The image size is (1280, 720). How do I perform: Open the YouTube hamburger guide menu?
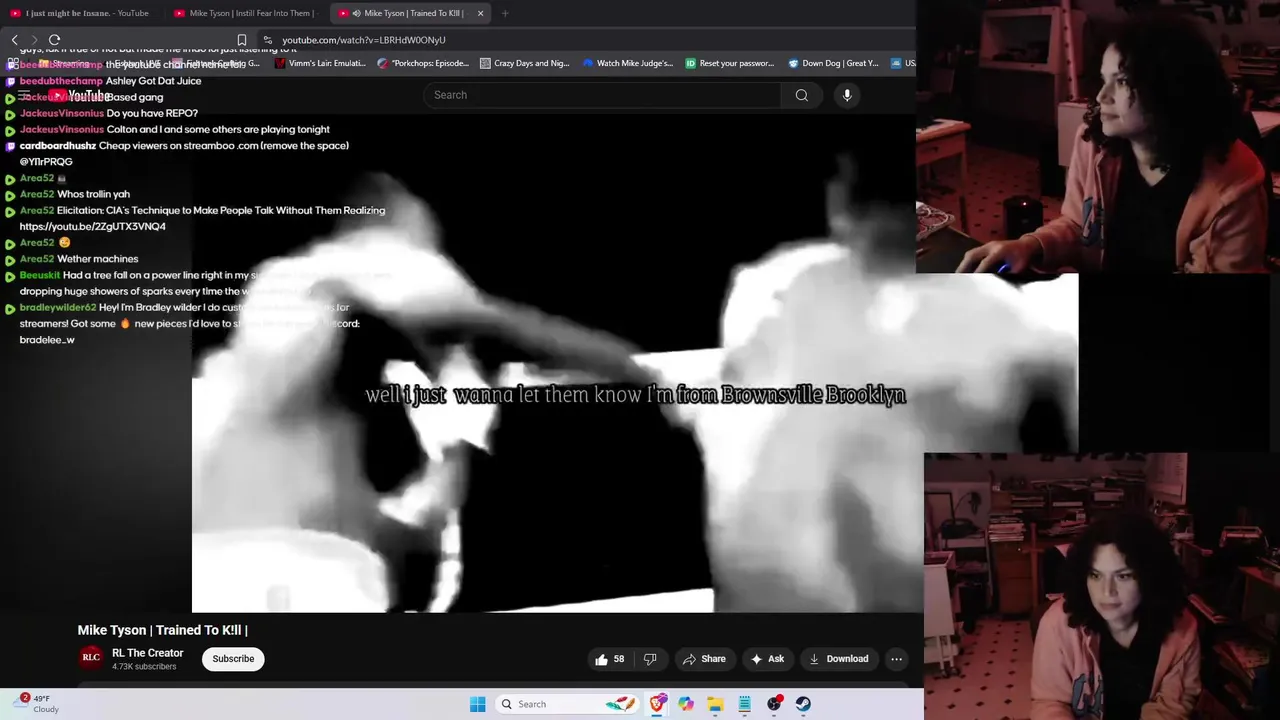pos(24,96)
